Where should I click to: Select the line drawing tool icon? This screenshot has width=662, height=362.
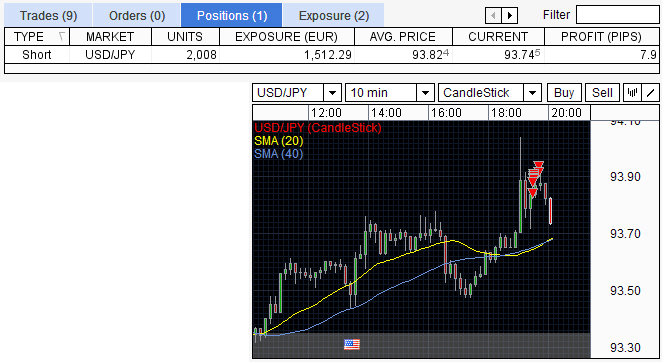pos(651,93)
